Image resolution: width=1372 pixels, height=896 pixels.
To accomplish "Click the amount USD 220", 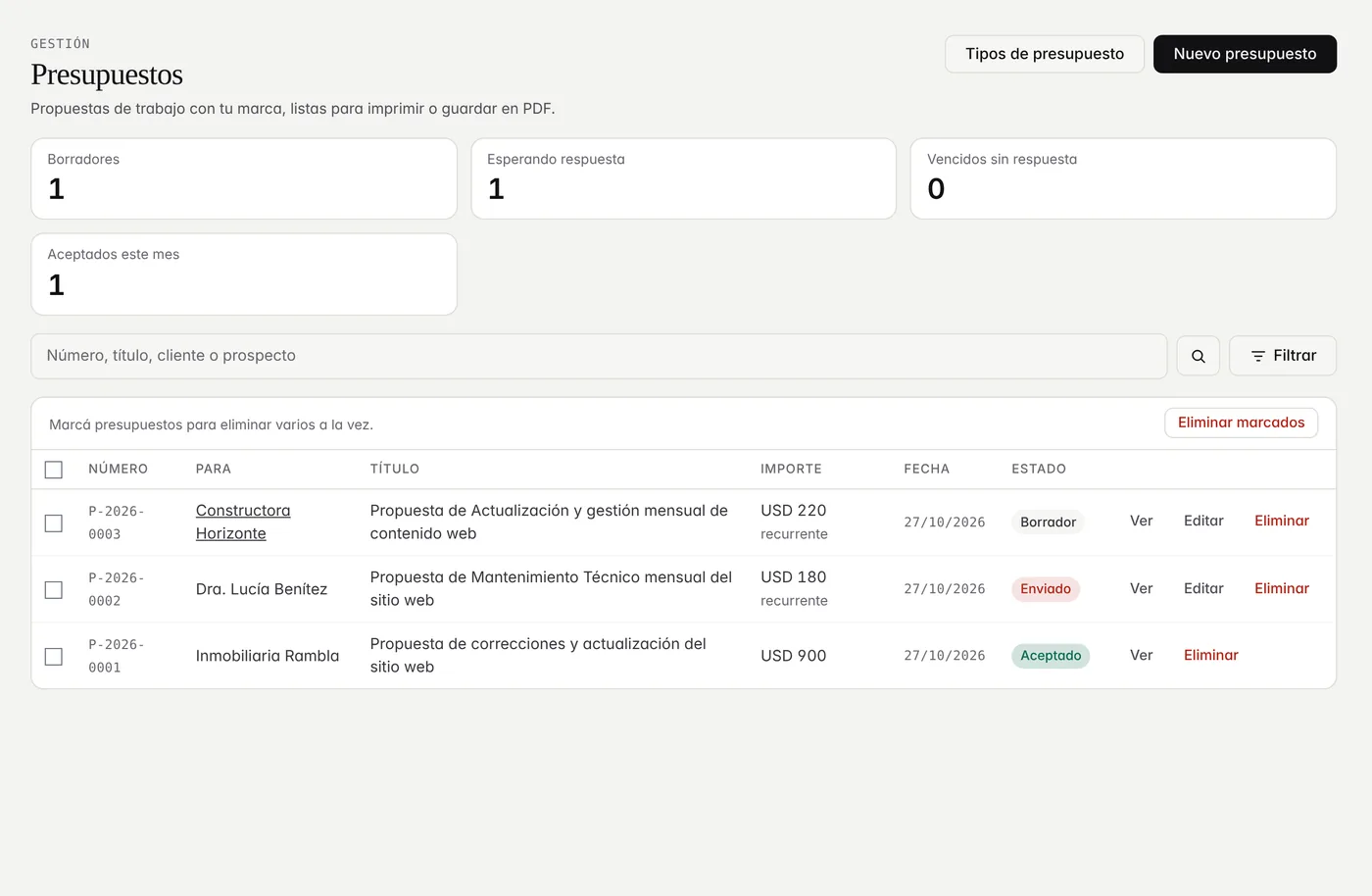I will 794,511.
